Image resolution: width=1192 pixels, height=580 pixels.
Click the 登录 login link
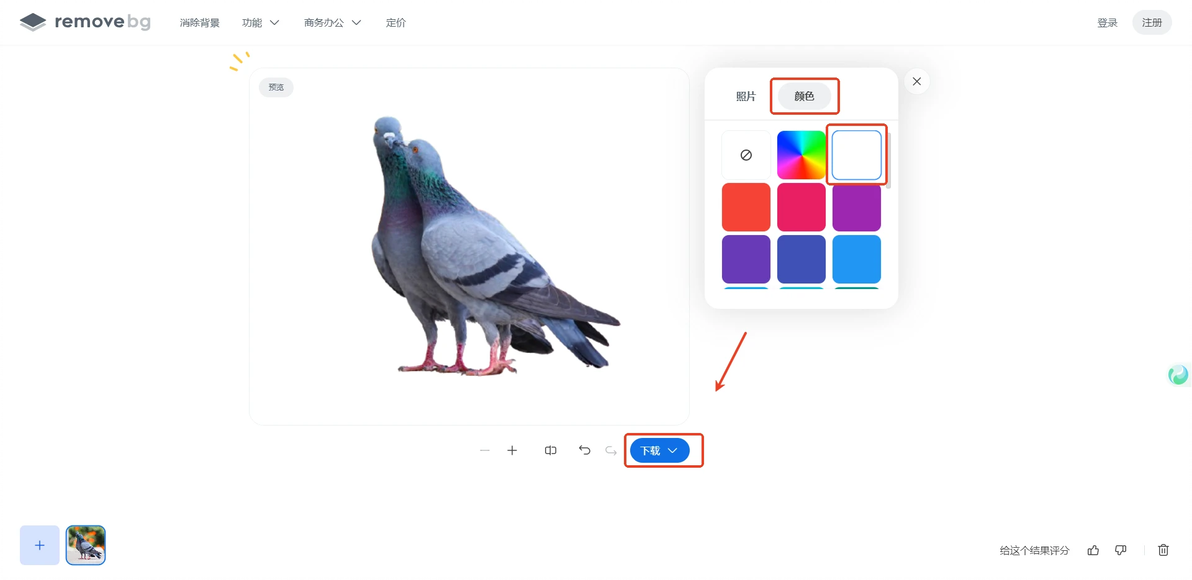point(1107,23)
